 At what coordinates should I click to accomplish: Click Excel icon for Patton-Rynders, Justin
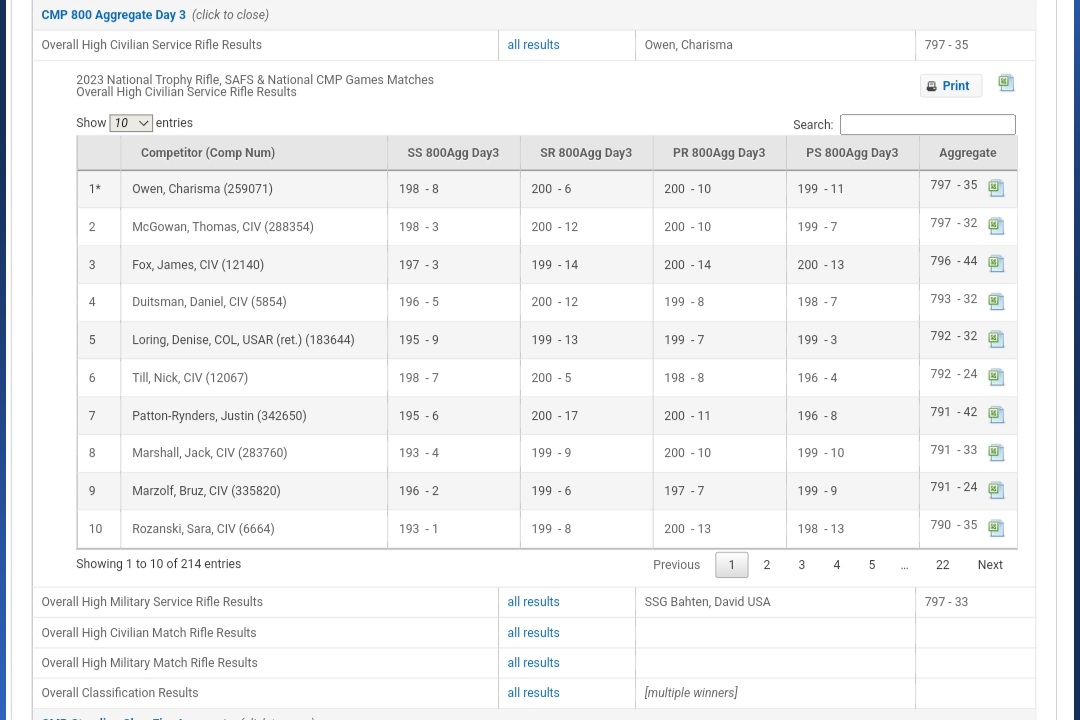click(996, 414)
